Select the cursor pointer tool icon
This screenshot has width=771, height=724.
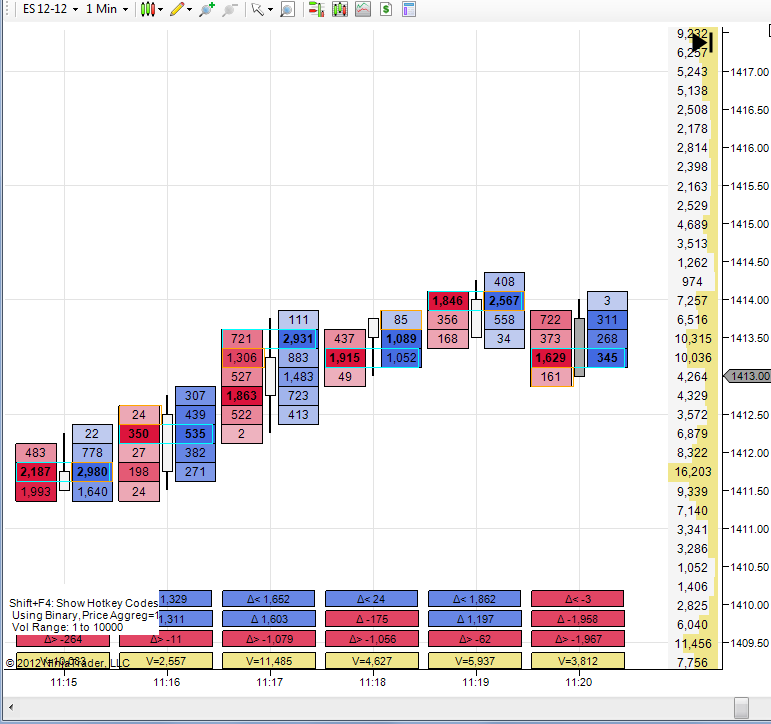coord(257,9)
